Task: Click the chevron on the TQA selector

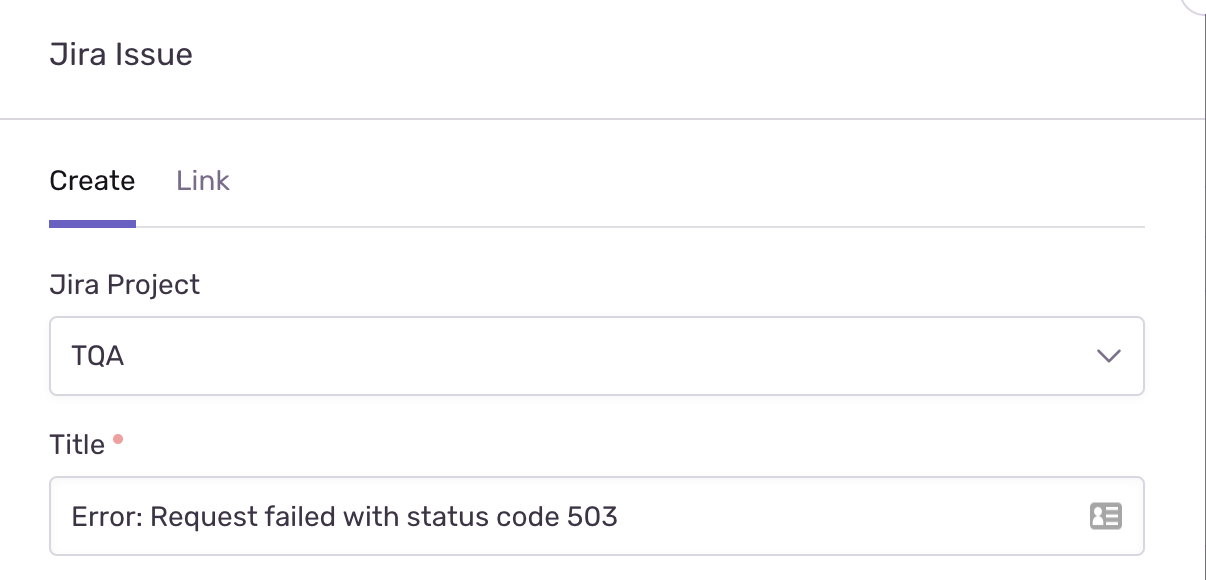Action: point(1108,356)
